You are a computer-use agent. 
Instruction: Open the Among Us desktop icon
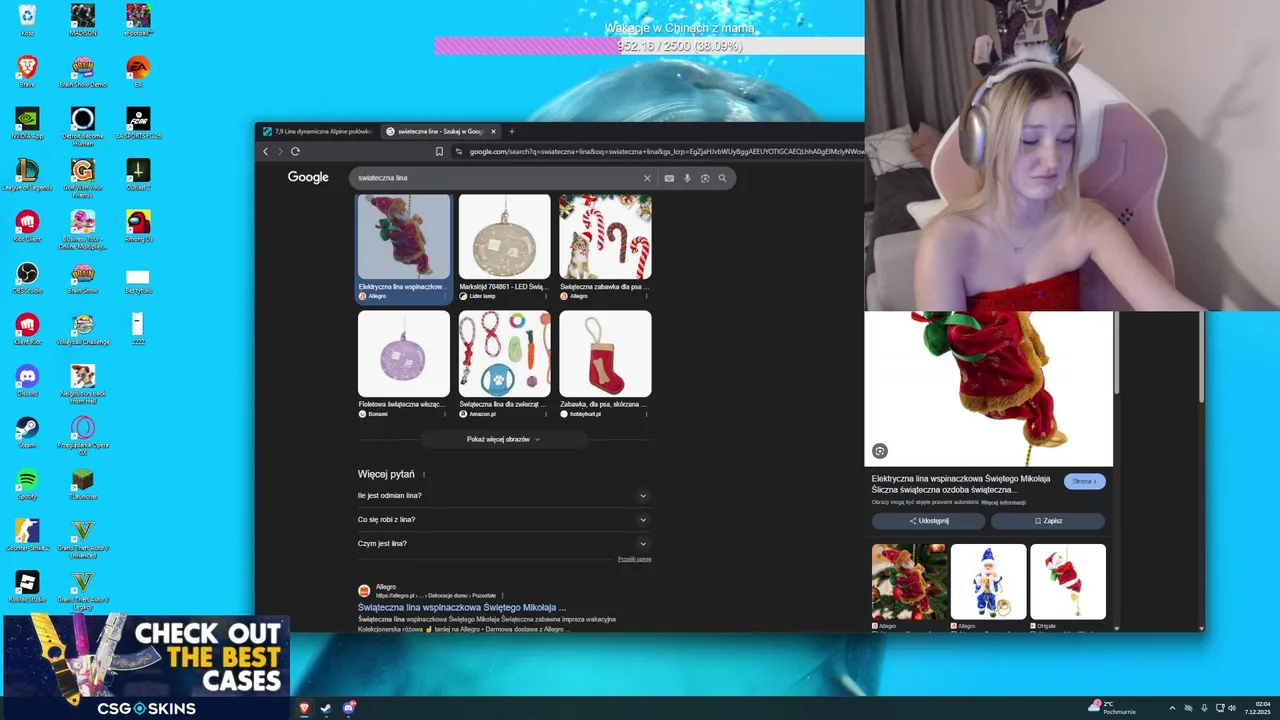click(138, 225)
